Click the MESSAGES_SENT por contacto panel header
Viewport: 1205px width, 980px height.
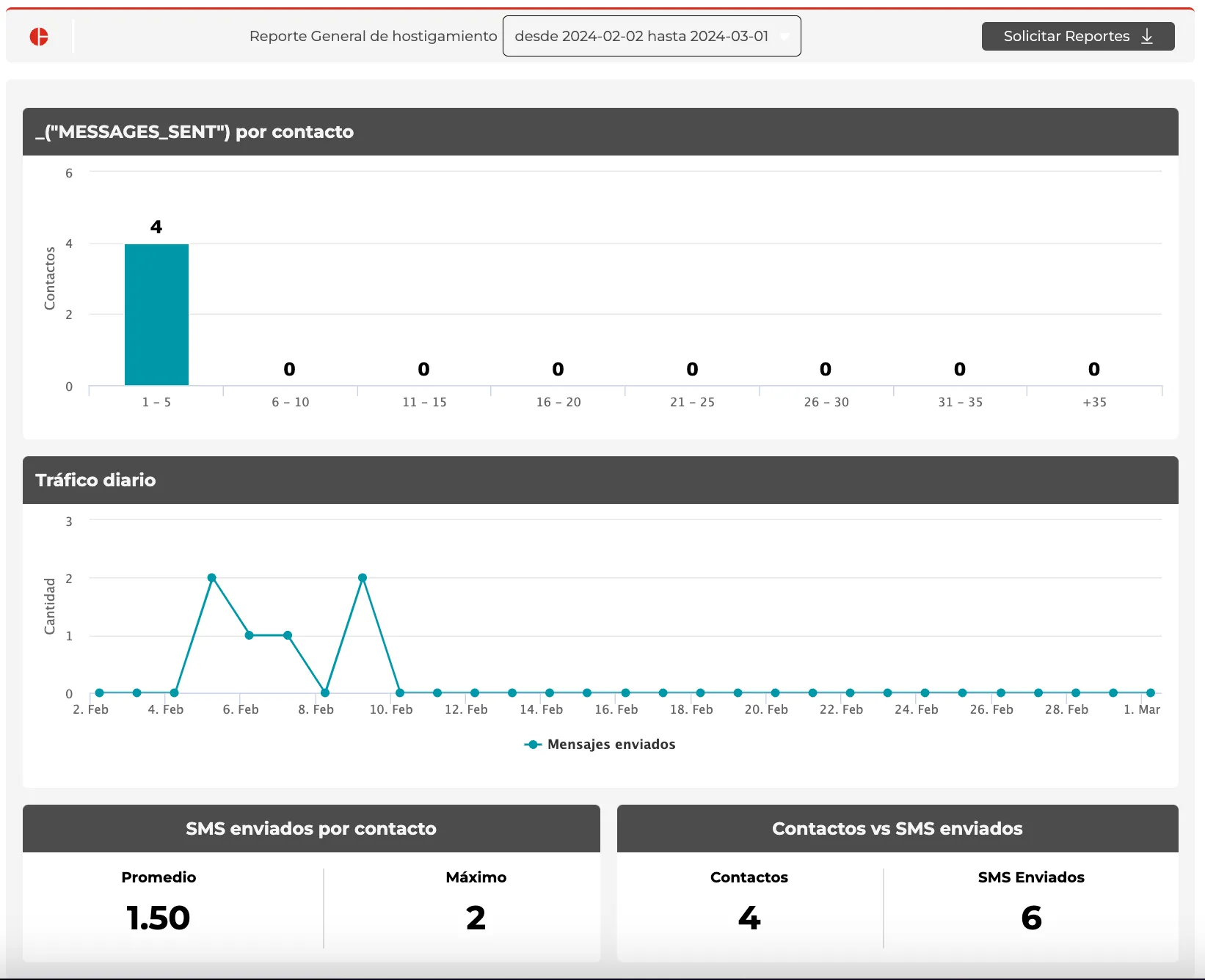[x=600, y=132]
